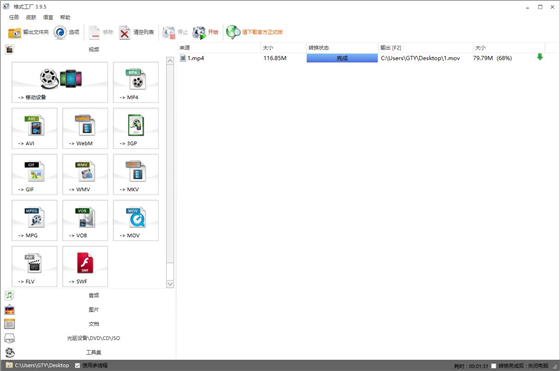Screen dimensions: 560x371
Task: Click the output [F2] column header
Action: (425, 47)
